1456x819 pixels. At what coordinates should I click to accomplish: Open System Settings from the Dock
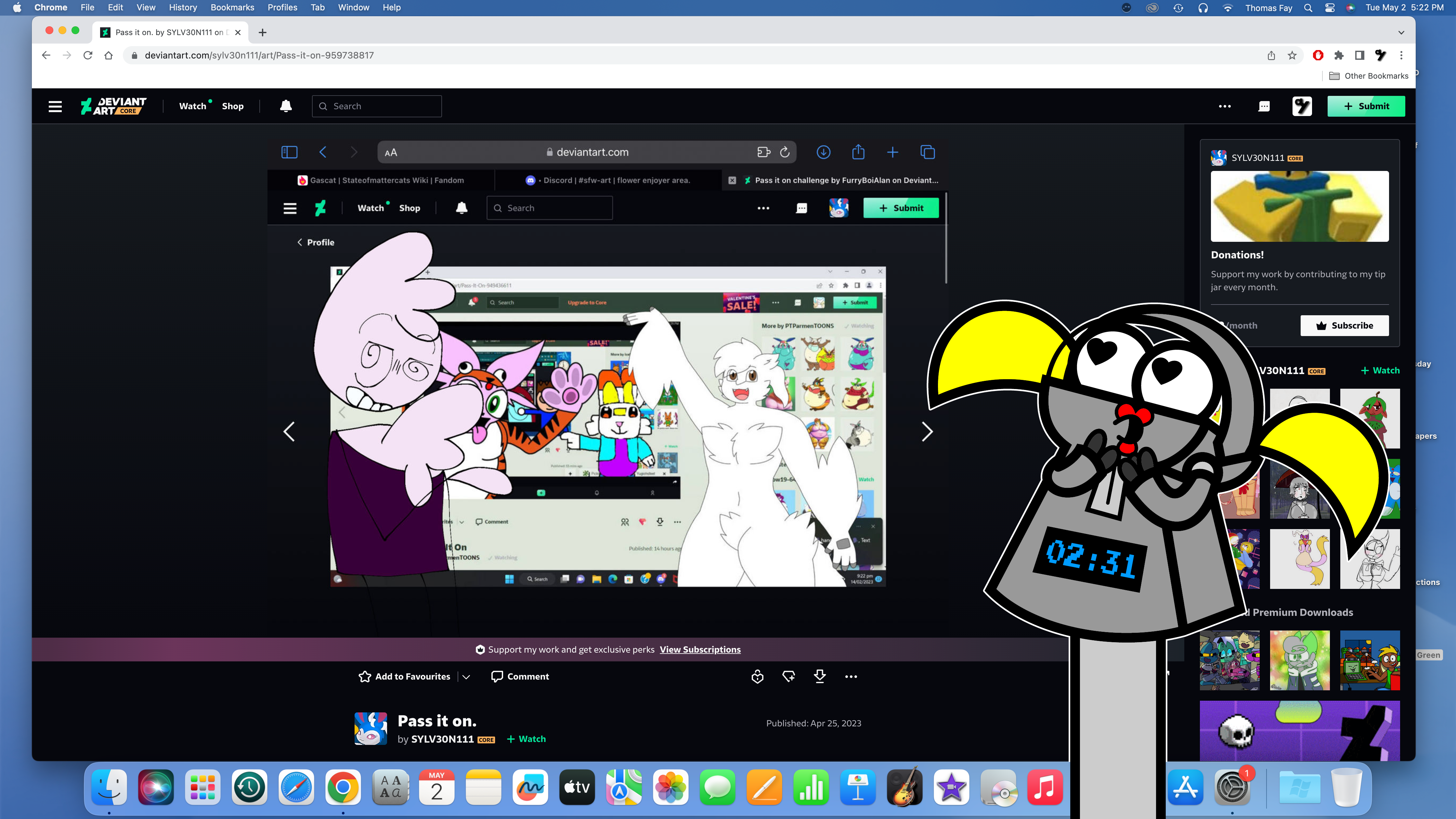[x=1232, y=787]
